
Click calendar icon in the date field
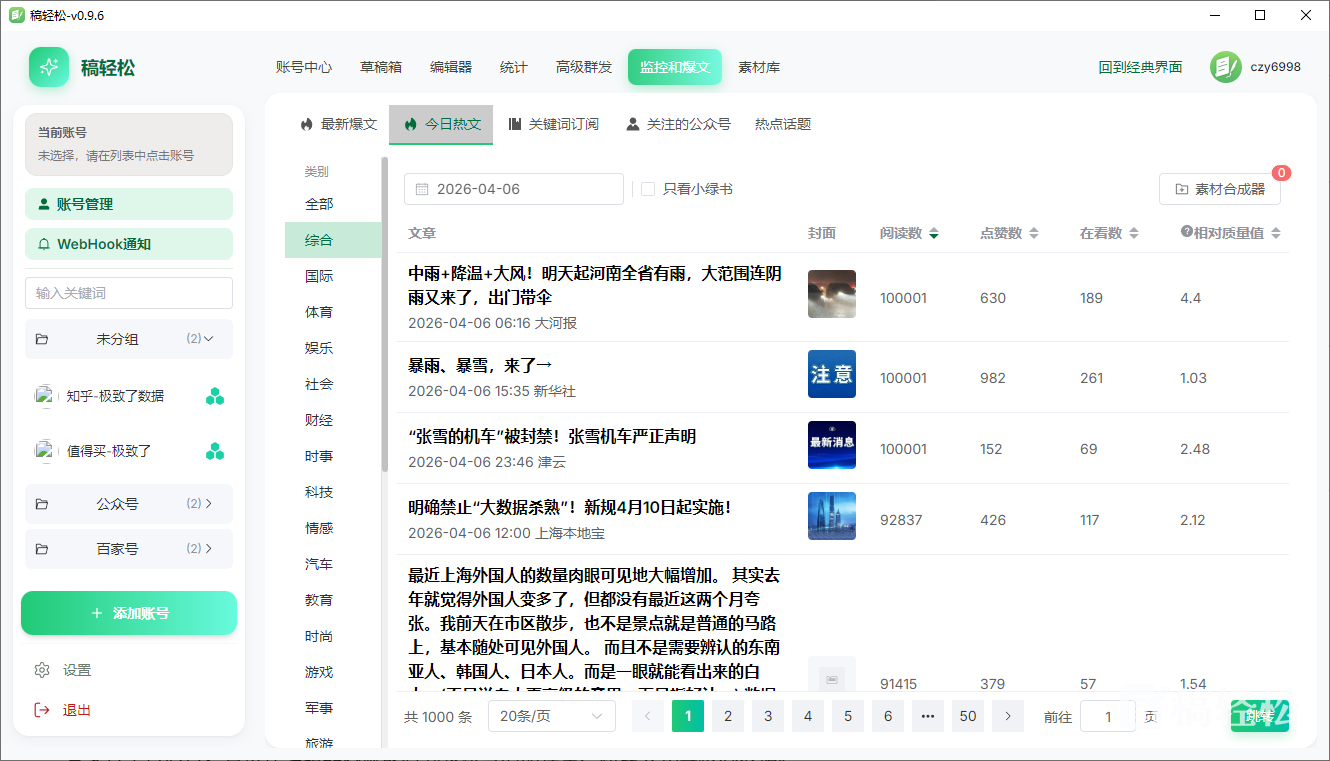point(422,189)
